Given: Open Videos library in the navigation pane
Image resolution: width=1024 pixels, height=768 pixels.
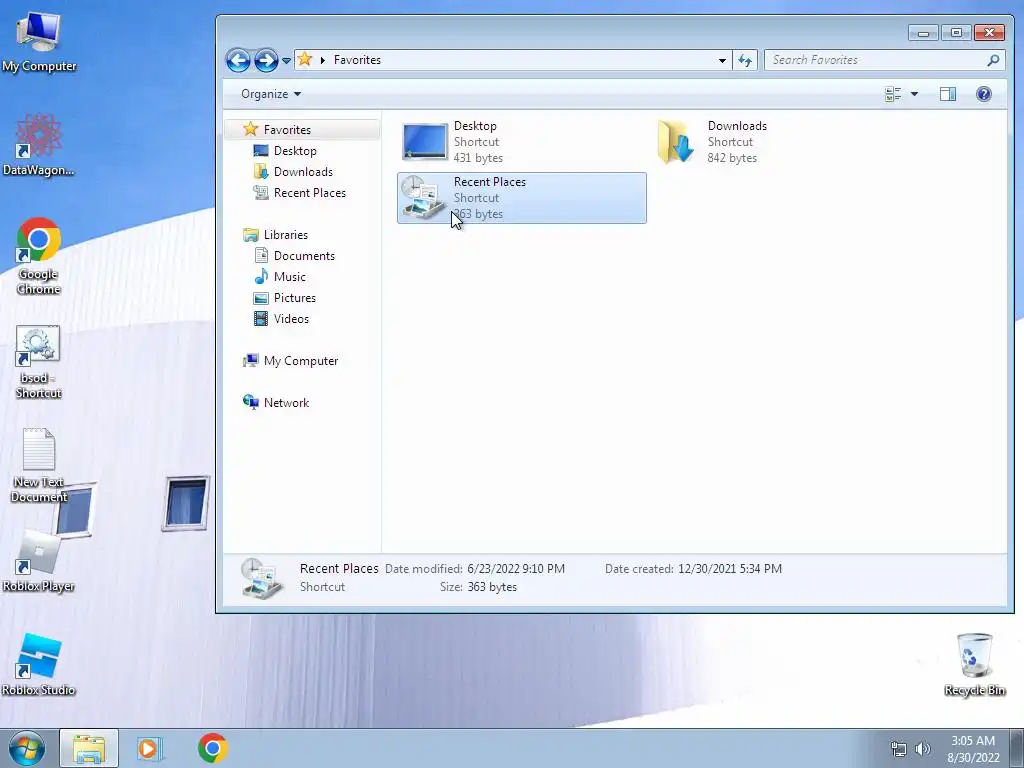Looking at the screenshot, I should point(291,319).
